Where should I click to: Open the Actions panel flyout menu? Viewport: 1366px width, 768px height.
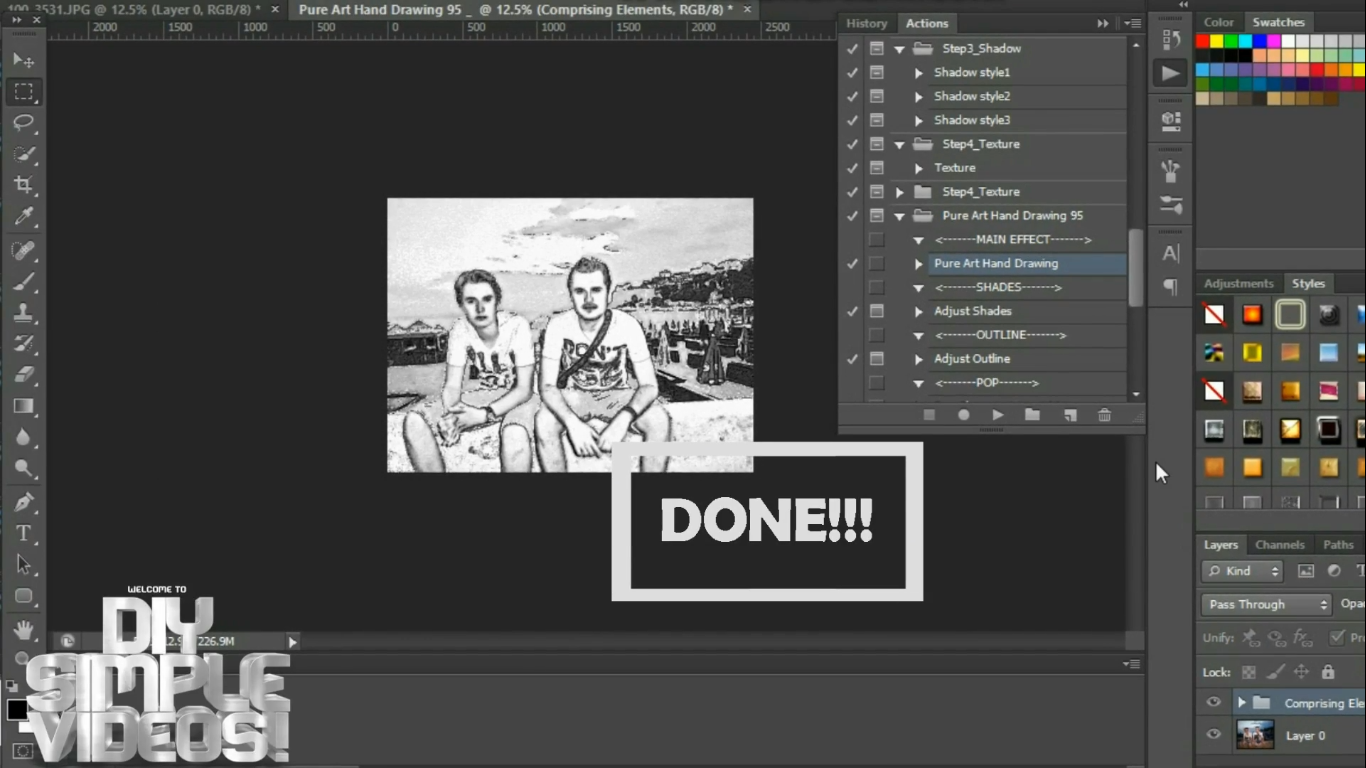(x=1132, y=23)
